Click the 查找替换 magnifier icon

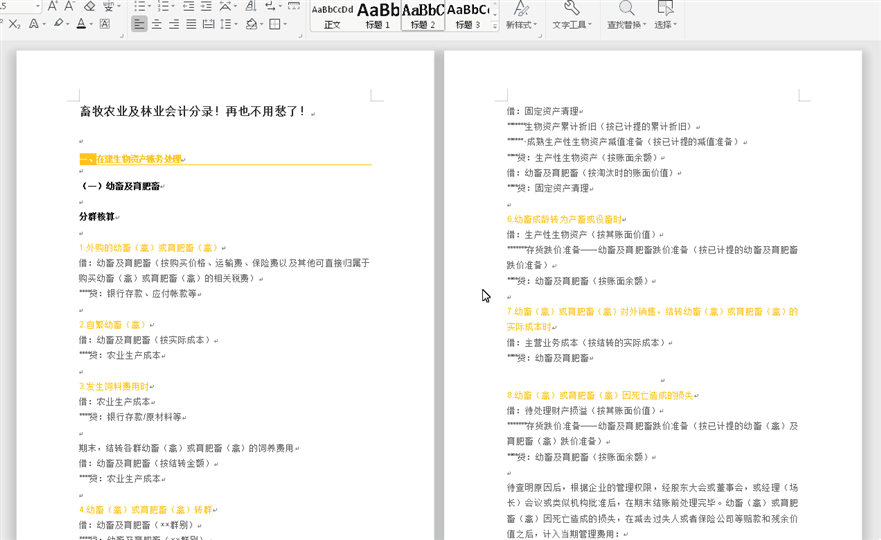(x=625, y=9)
